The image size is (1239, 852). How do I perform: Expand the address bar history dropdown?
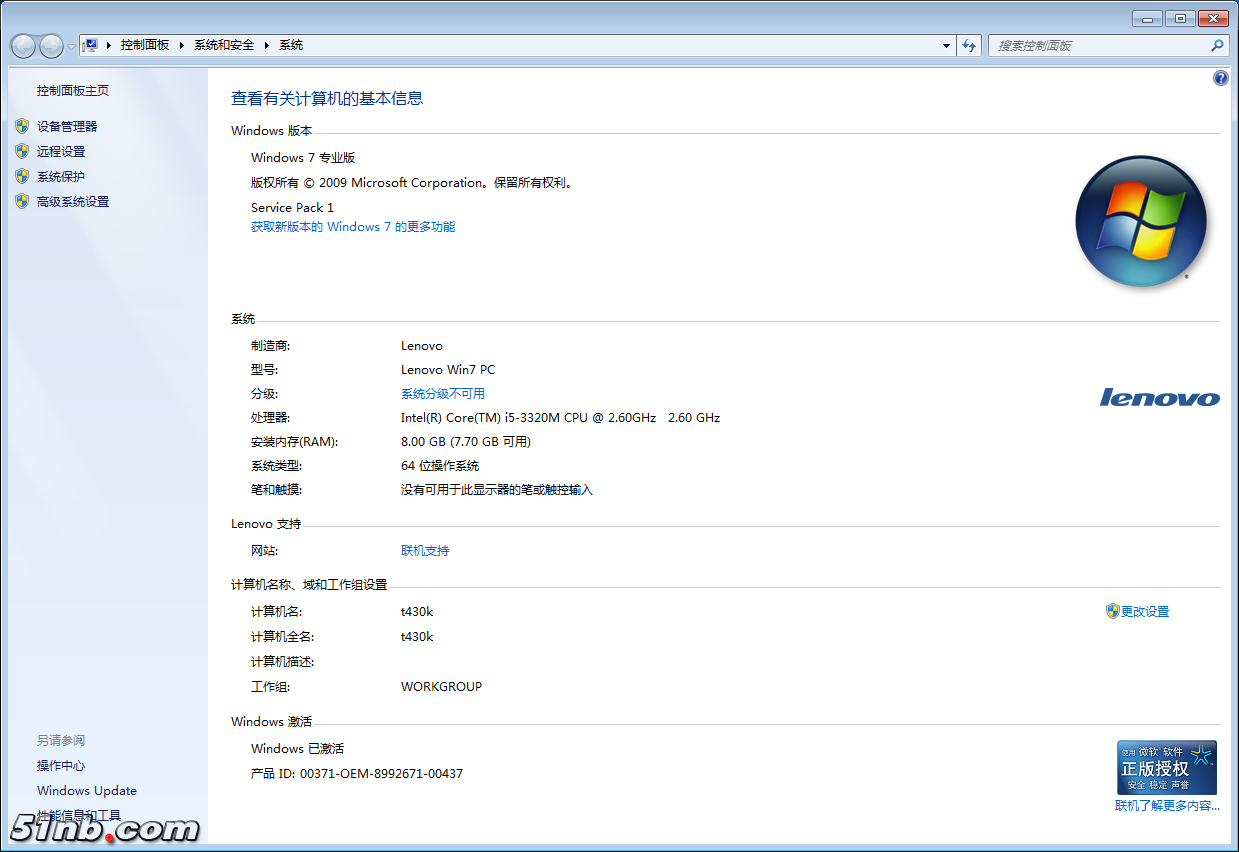tap(946, 46)
